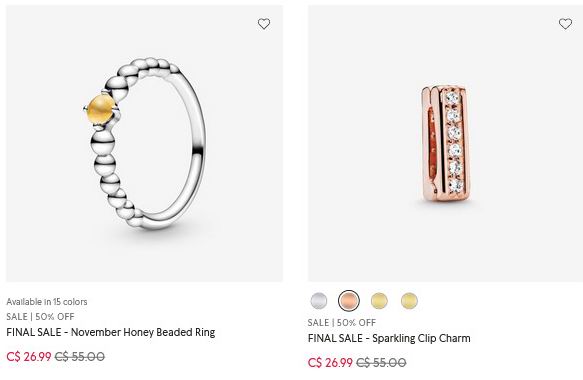Open the FINAL SALE November Honey Beaded Ring link
The width and height of the screenshot is (583, 380).
111,332
